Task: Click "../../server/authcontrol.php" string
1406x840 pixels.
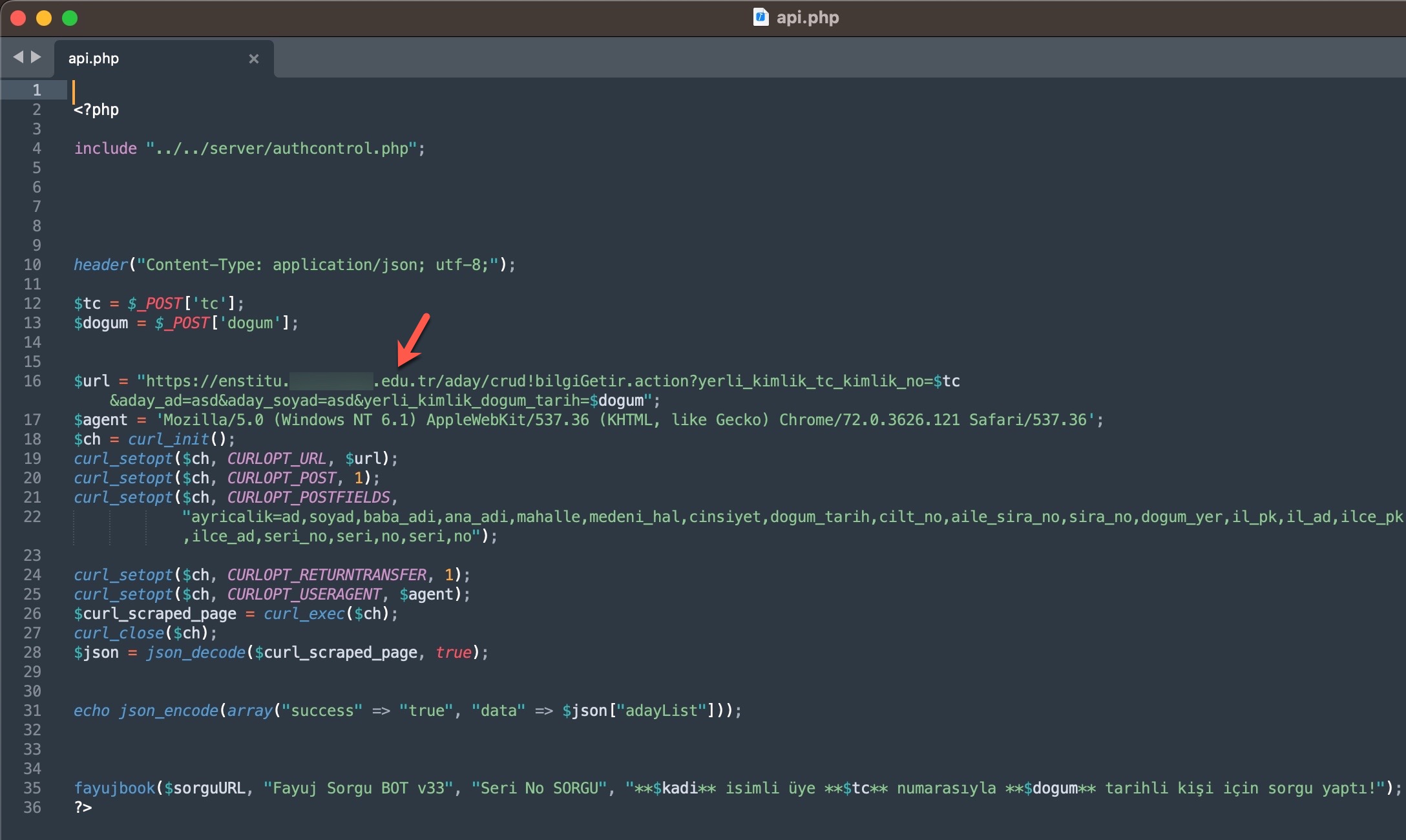Action: (x=281, y=149)
